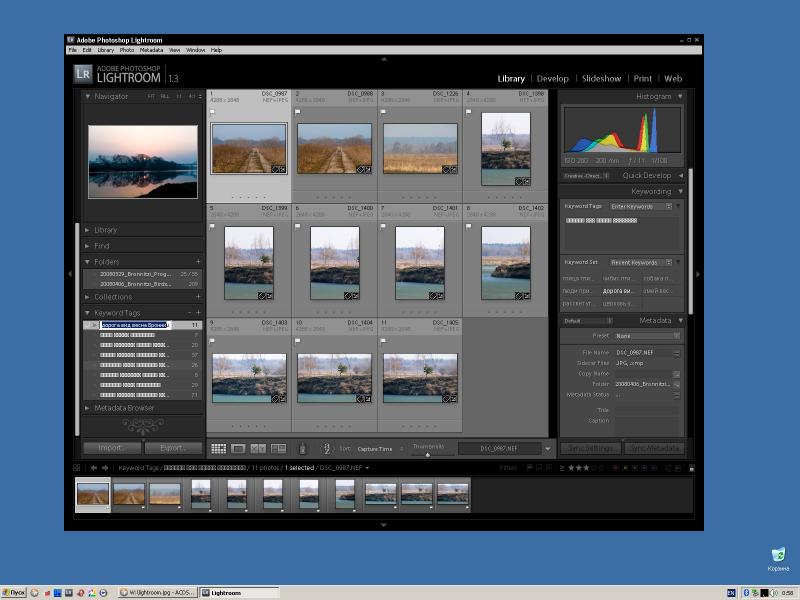Click the Export button
800x600 pixels.
[x=173, y=448]
